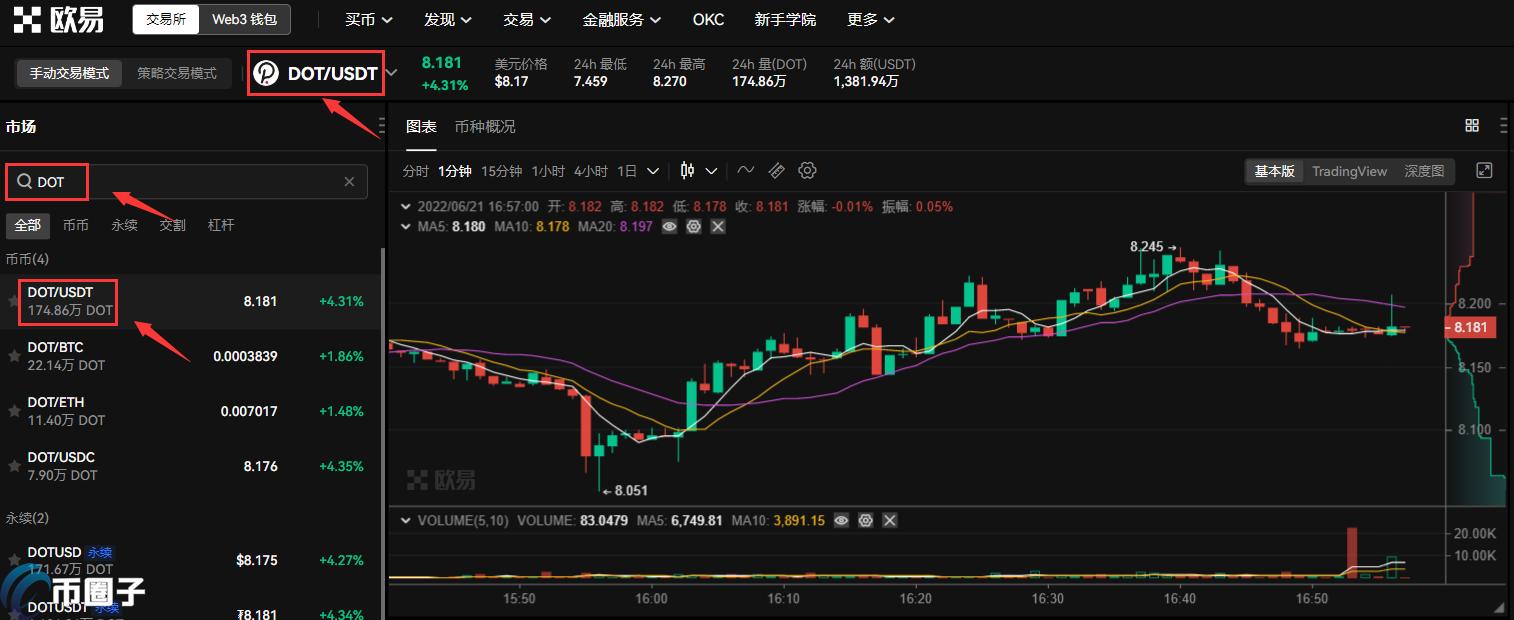1514x620 pixels.
Task: Switch to the 币种概况 tab
Action: [x=485, y=127]
